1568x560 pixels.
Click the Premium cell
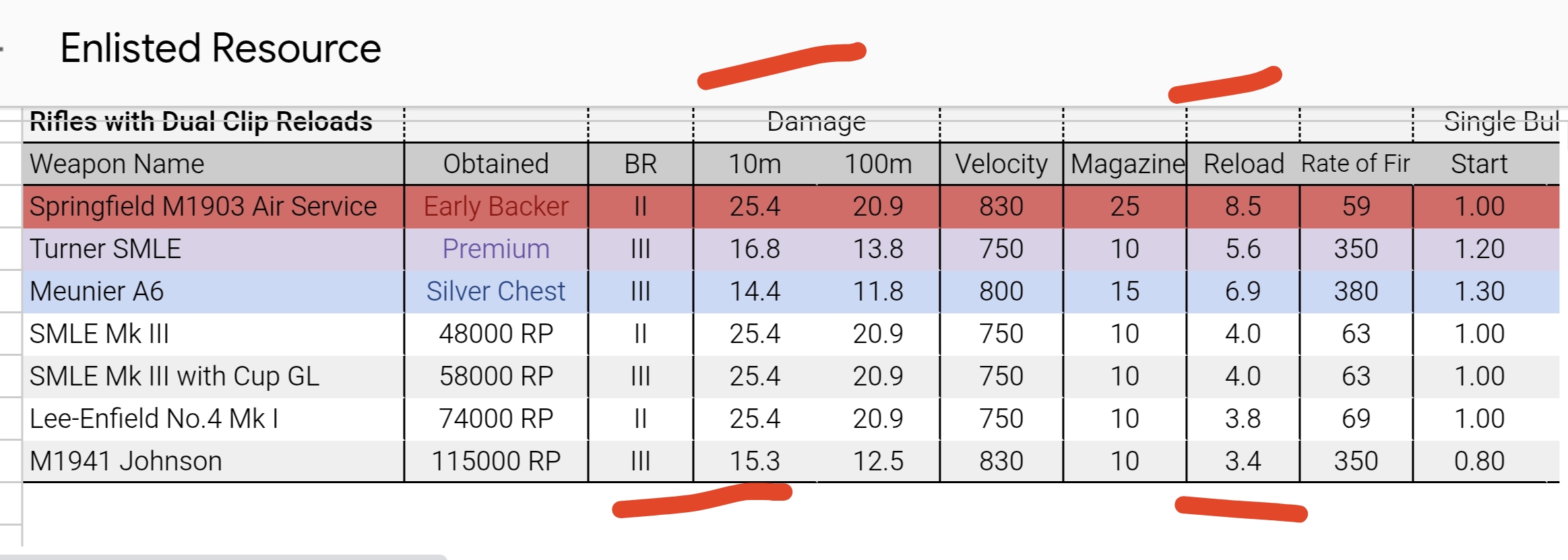[x=496, y=249]
